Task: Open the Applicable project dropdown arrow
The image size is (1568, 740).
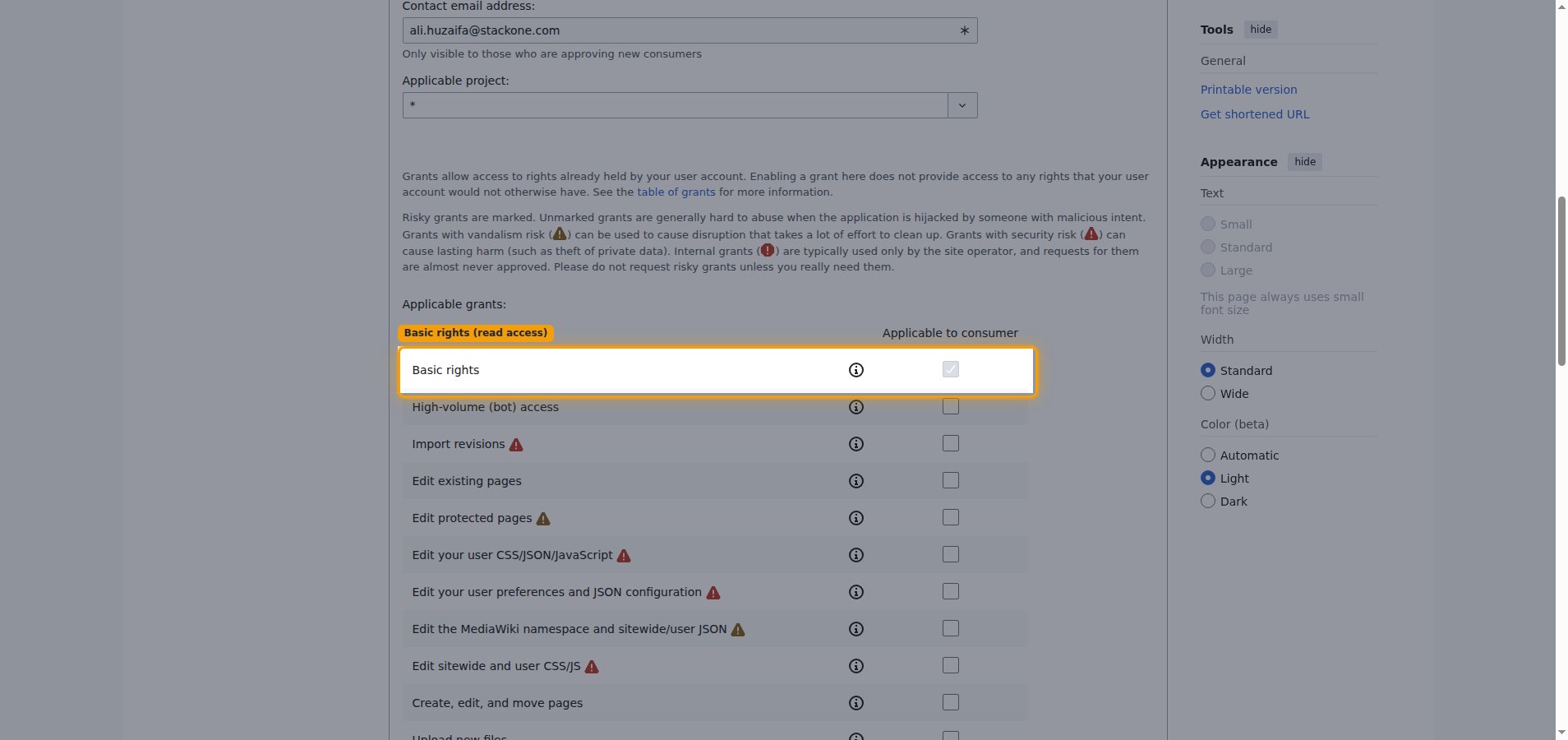Action: tap(962, 105)
